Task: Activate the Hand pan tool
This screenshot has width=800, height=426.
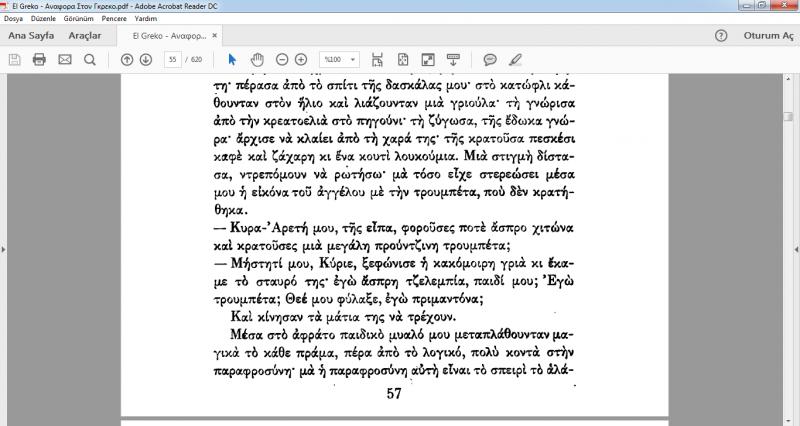Action: (257, 60)
